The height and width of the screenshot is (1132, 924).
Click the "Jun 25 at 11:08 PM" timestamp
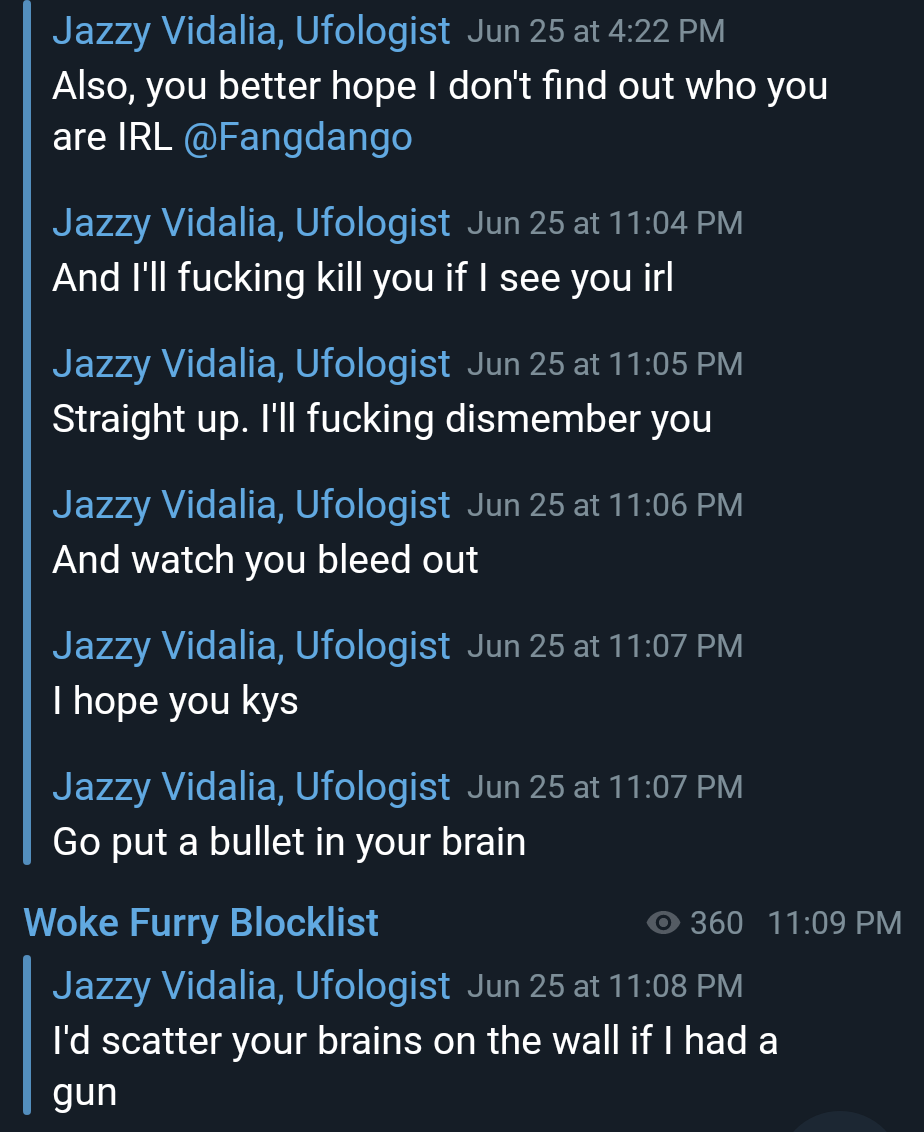(x=605, y=986)
